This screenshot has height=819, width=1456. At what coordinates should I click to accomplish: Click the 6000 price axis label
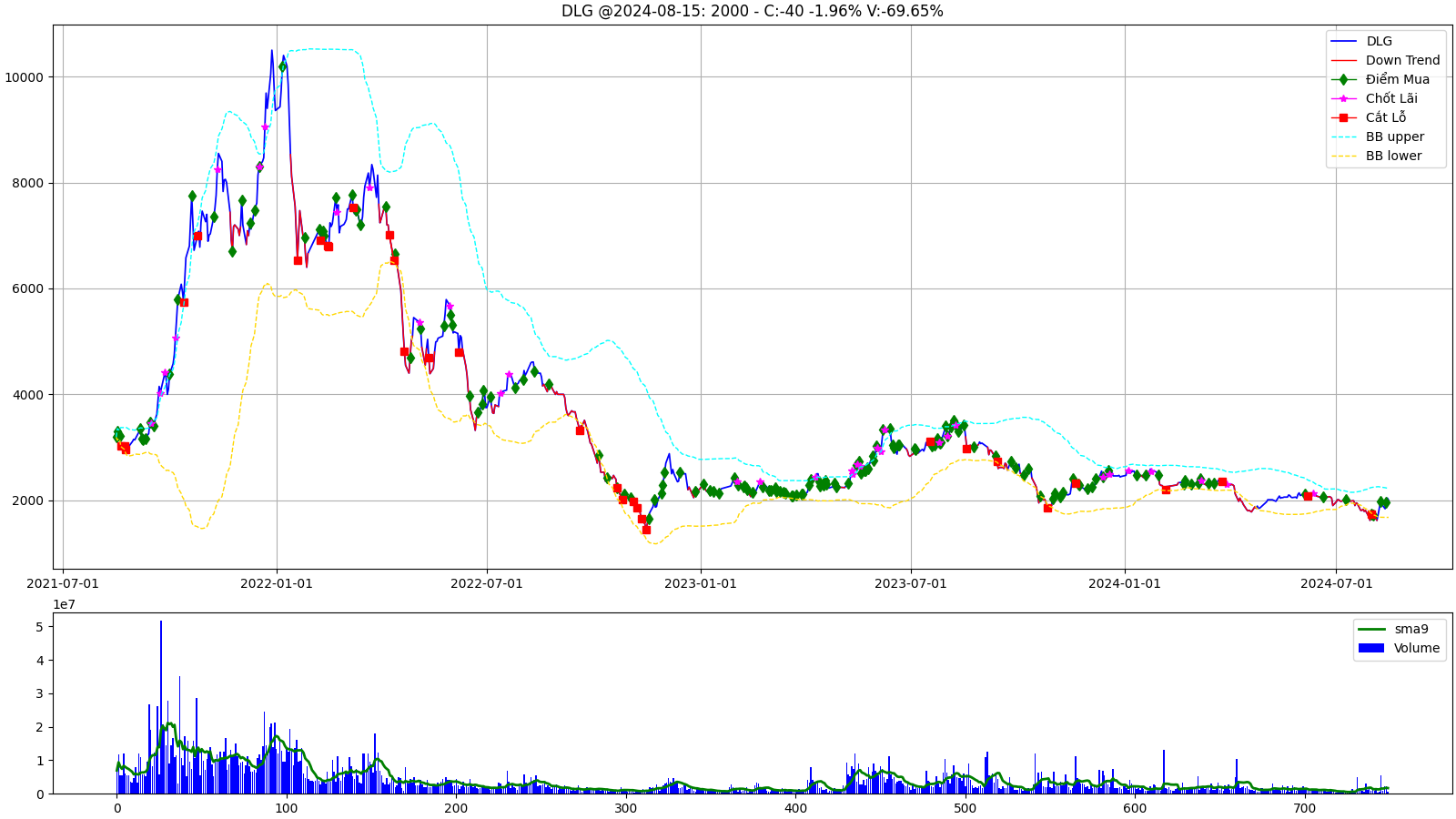(x=27, y=289)
